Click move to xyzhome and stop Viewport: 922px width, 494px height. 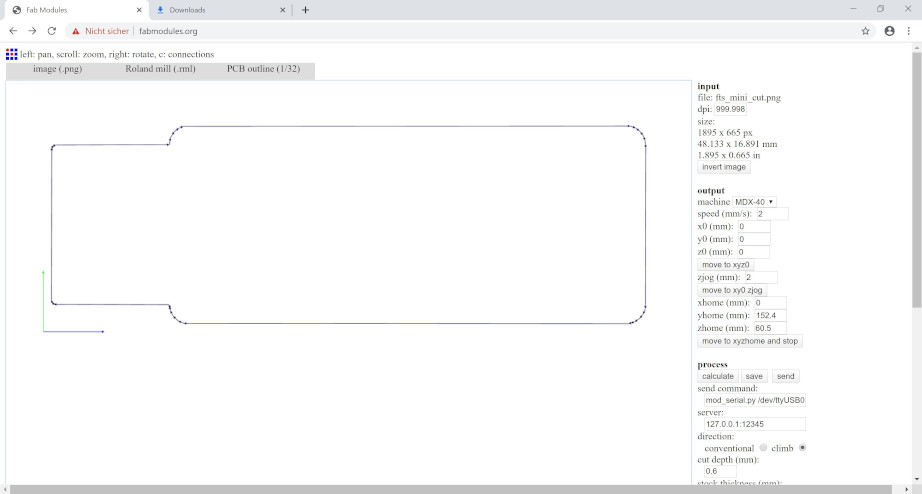coord(750,341)
